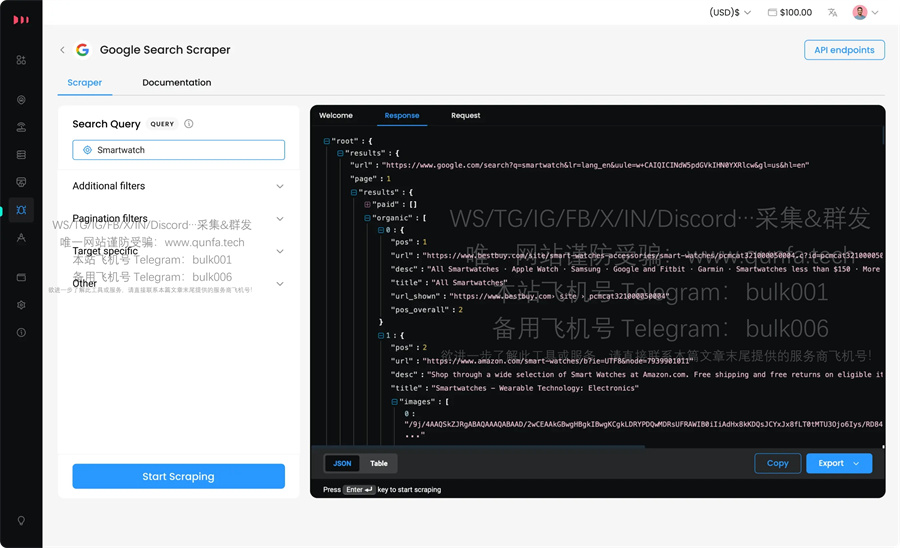Click the response panel vertical scrollbar
This screenshot has width=900, height=548.
(x=883, y=135)
